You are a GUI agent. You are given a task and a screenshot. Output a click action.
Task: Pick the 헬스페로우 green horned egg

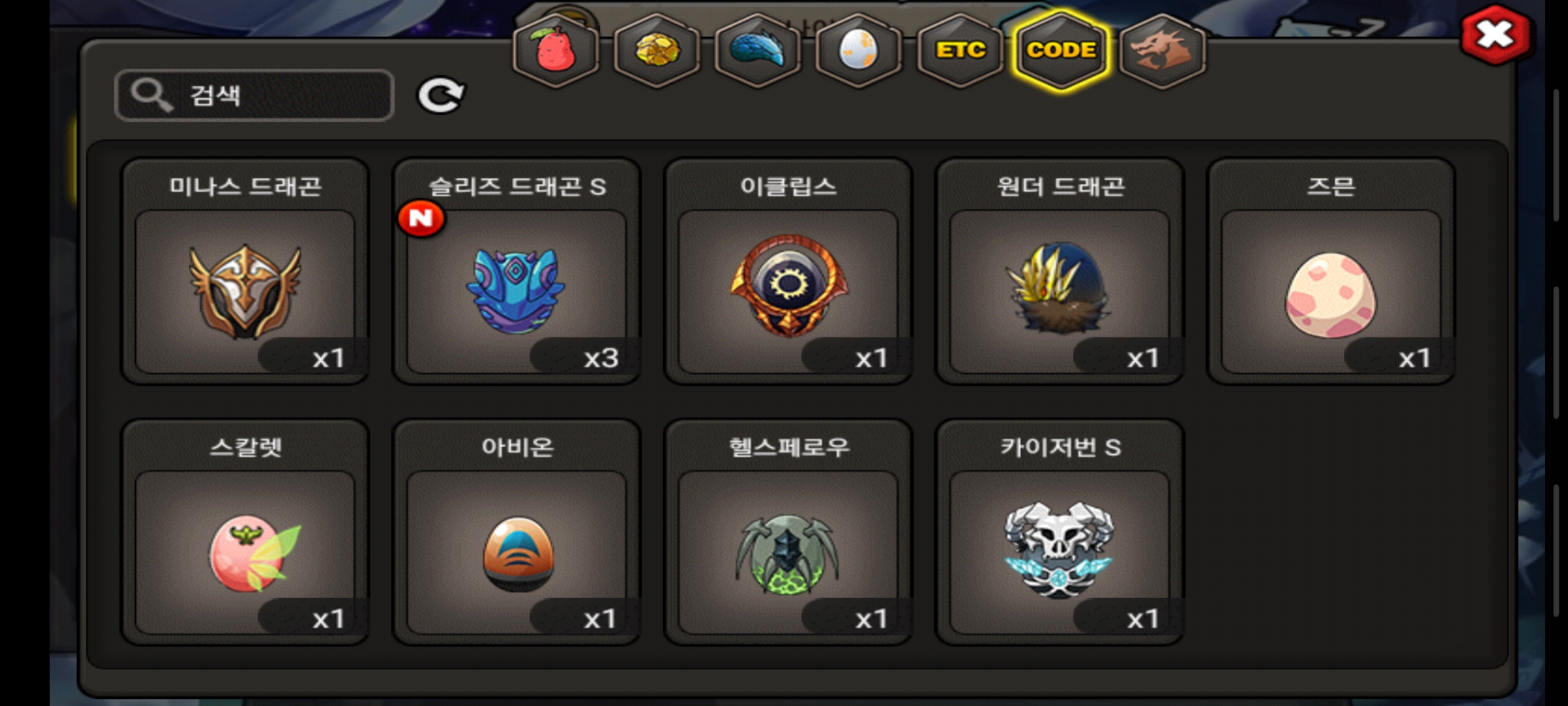pyautogui.click(x=788, y=532)
